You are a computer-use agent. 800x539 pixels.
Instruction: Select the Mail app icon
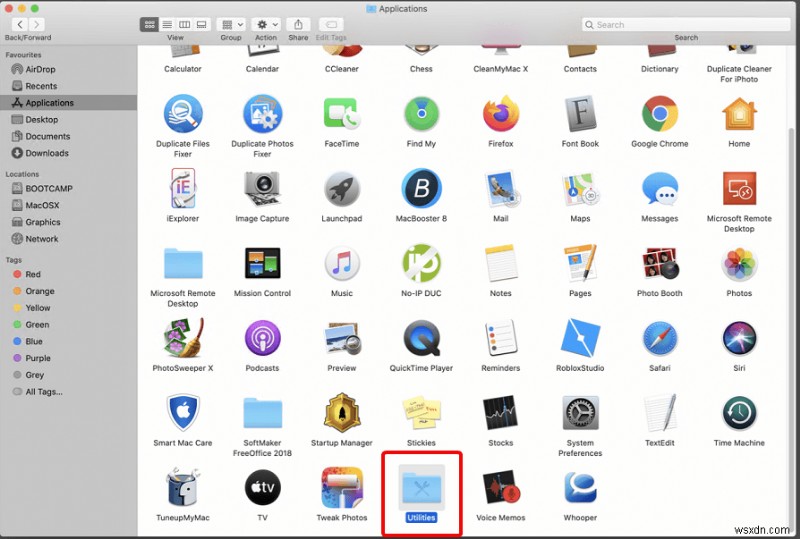point(501,189)
